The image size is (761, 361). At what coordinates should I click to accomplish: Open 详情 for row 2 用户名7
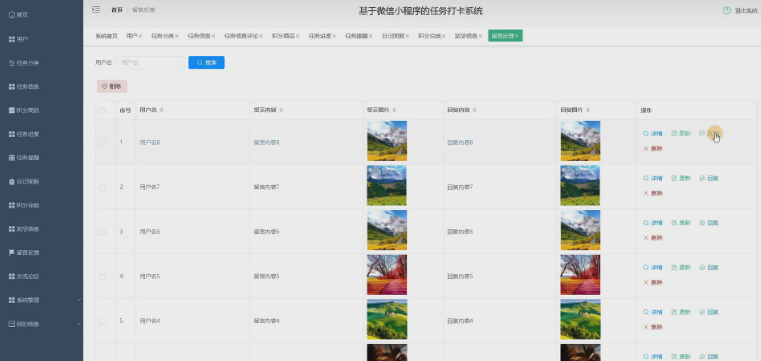pyautogui.click(x=653, y=178)
